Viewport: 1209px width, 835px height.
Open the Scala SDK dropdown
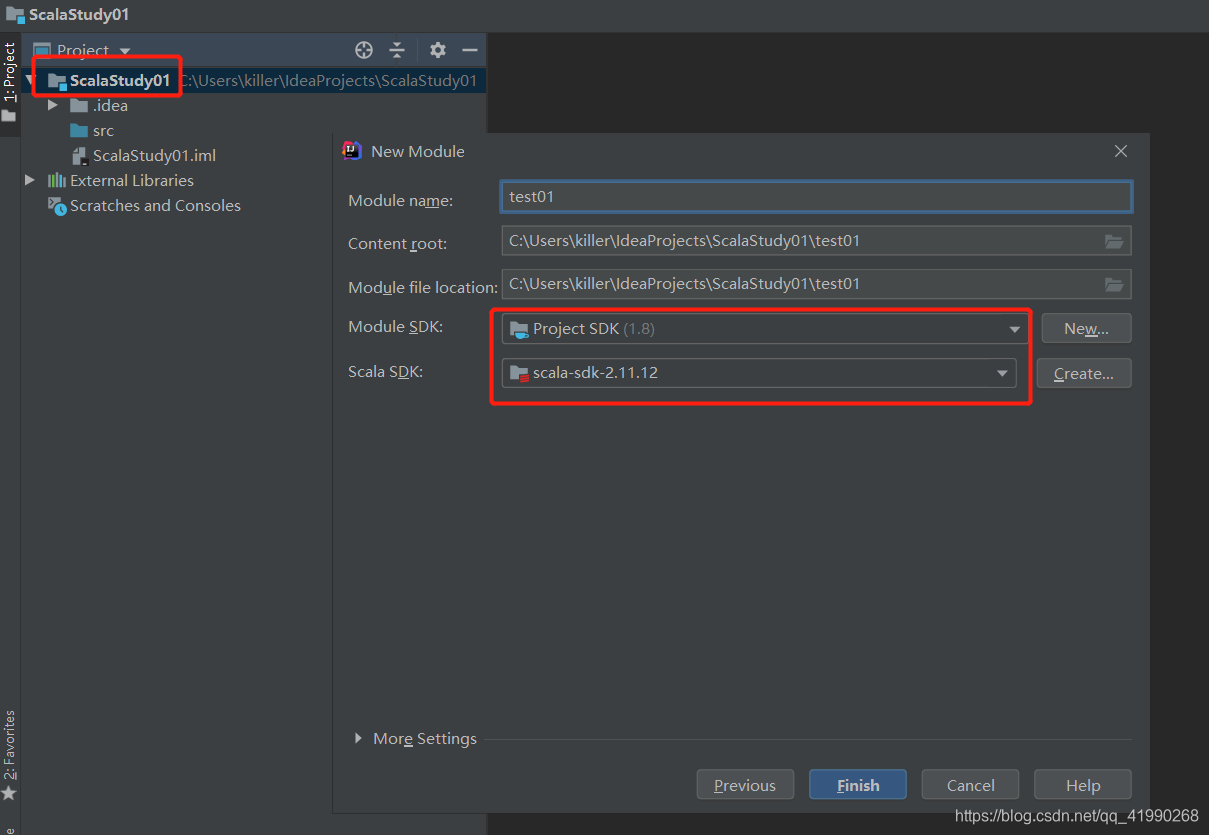(x=759, y=373)
